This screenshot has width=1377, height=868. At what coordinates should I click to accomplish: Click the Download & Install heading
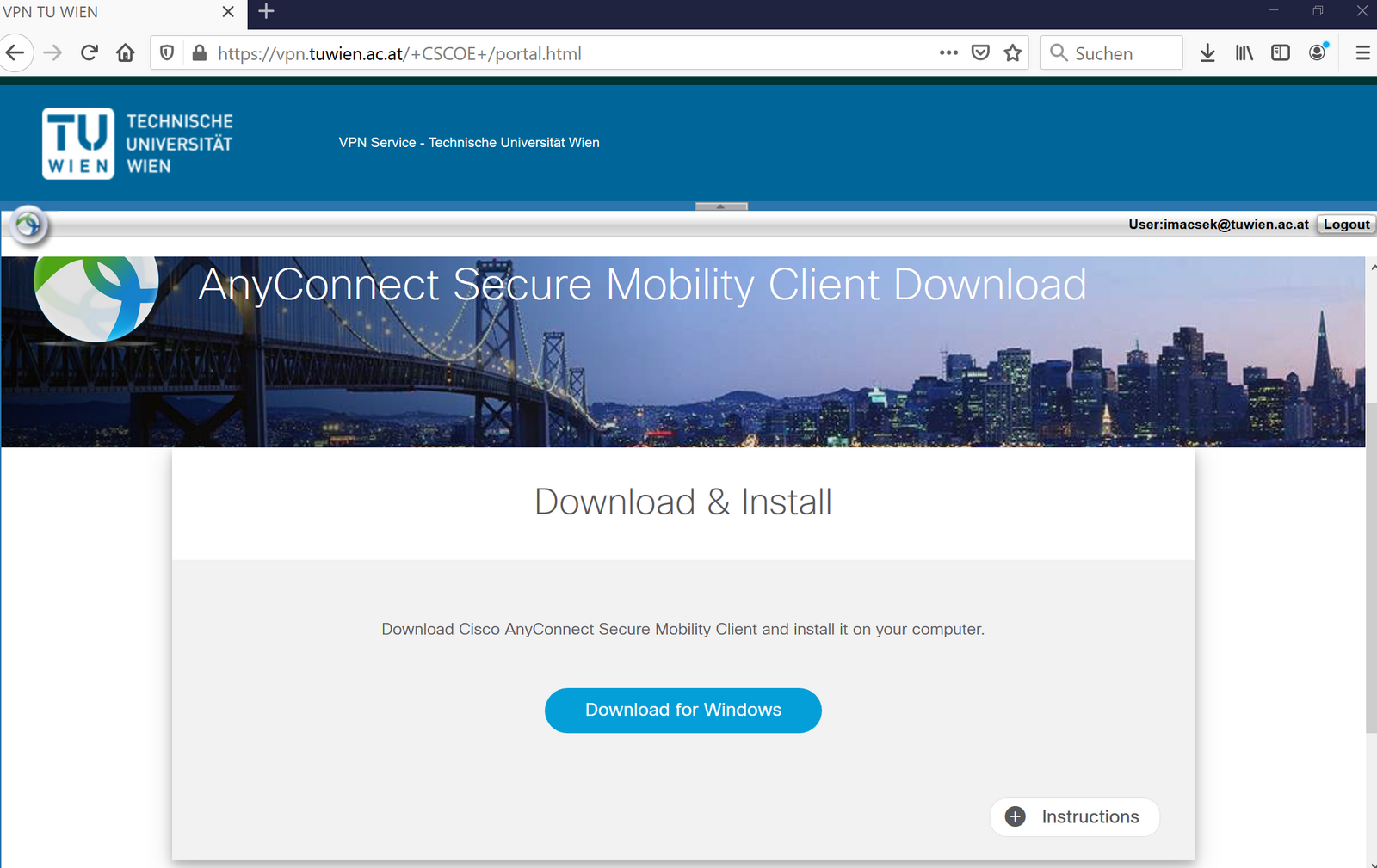pos(683,502)
